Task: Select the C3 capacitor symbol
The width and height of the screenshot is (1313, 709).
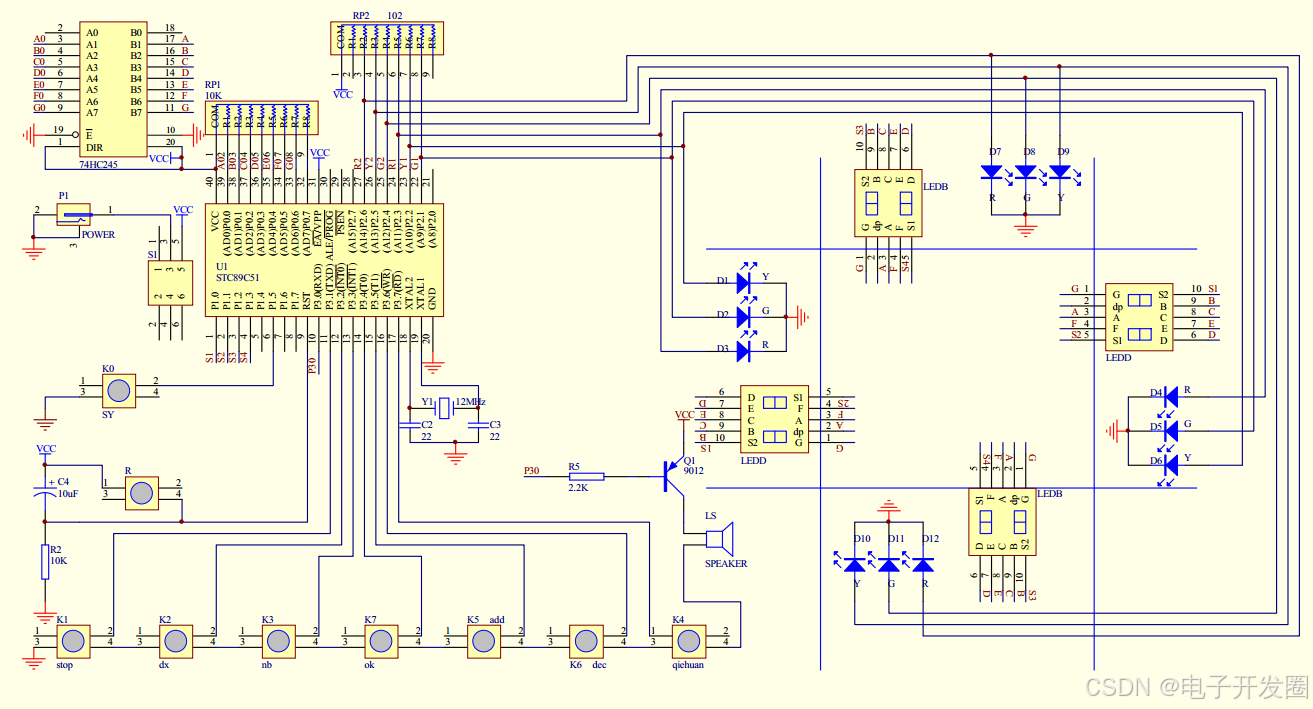Action: (479, 424)
